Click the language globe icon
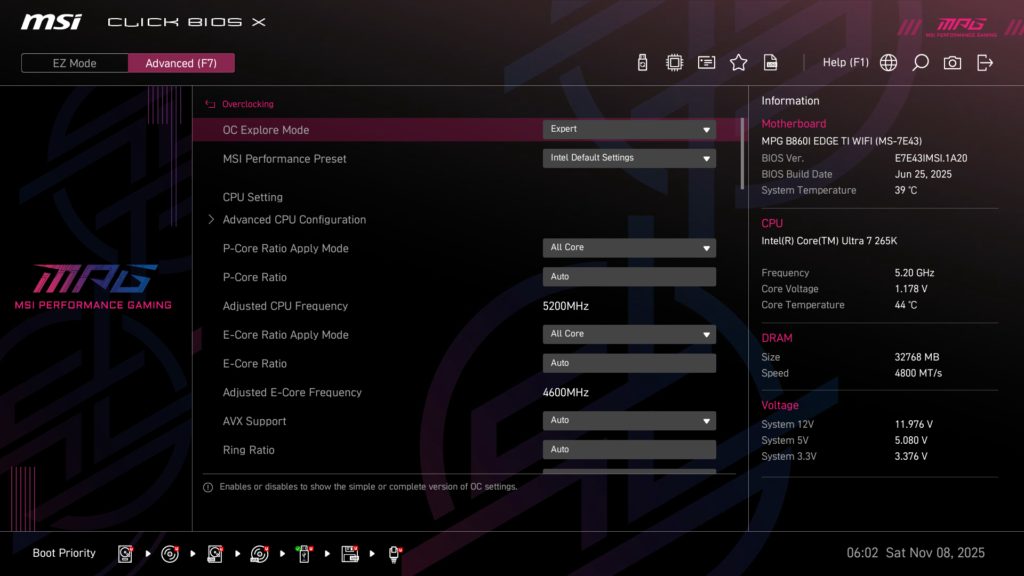 coord(887,61)
